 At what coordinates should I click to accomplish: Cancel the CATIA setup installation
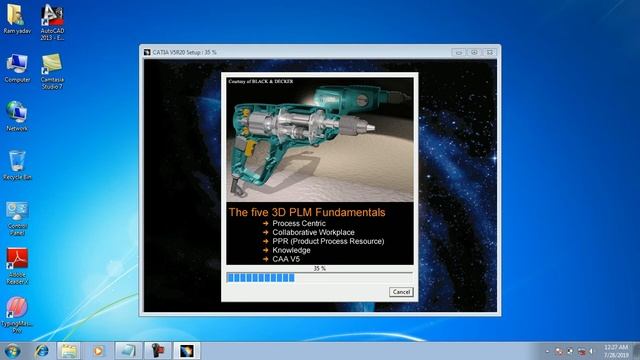pos(401,292)
